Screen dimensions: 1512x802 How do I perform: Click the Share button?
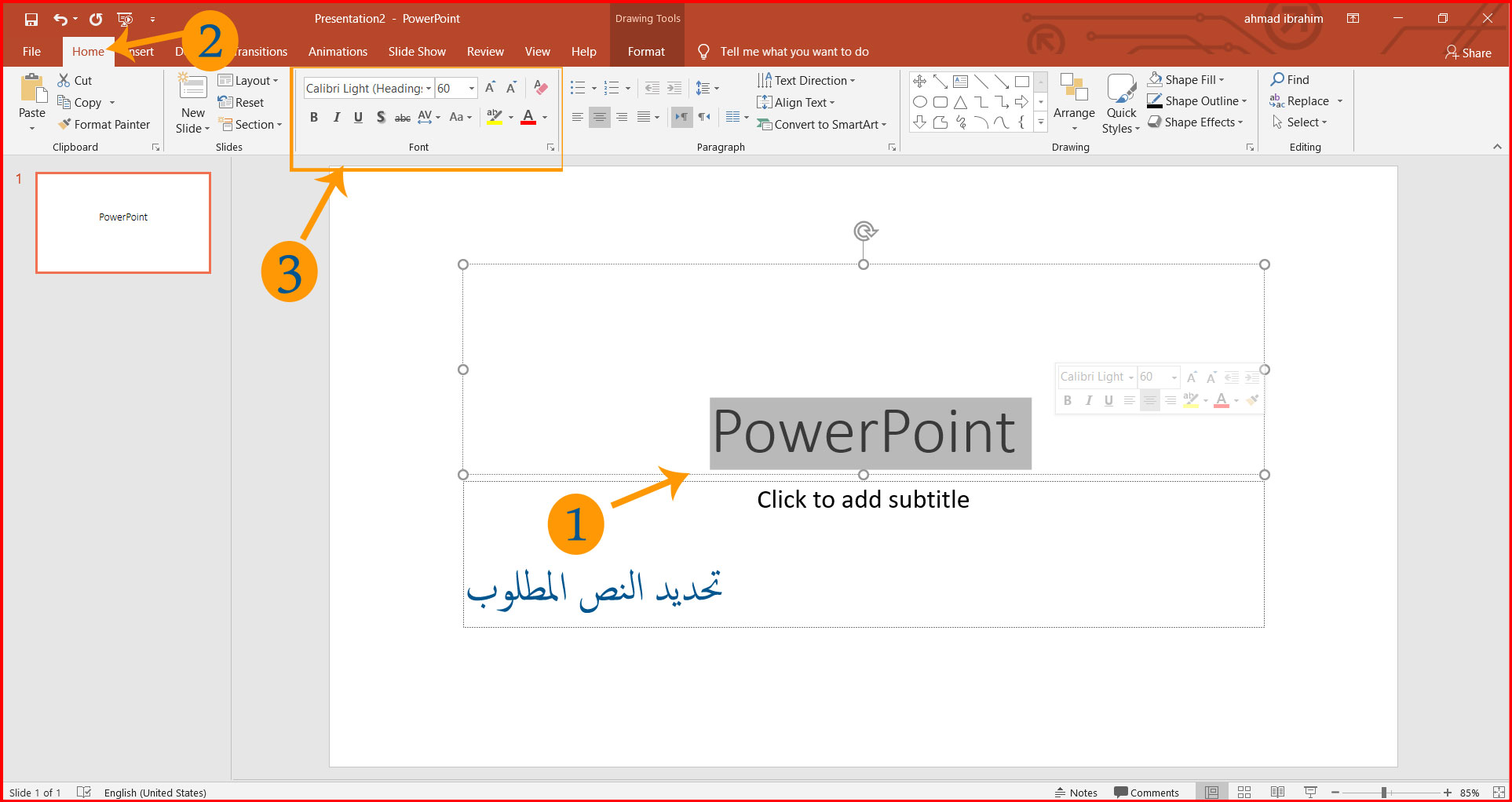pos(1468,53)
